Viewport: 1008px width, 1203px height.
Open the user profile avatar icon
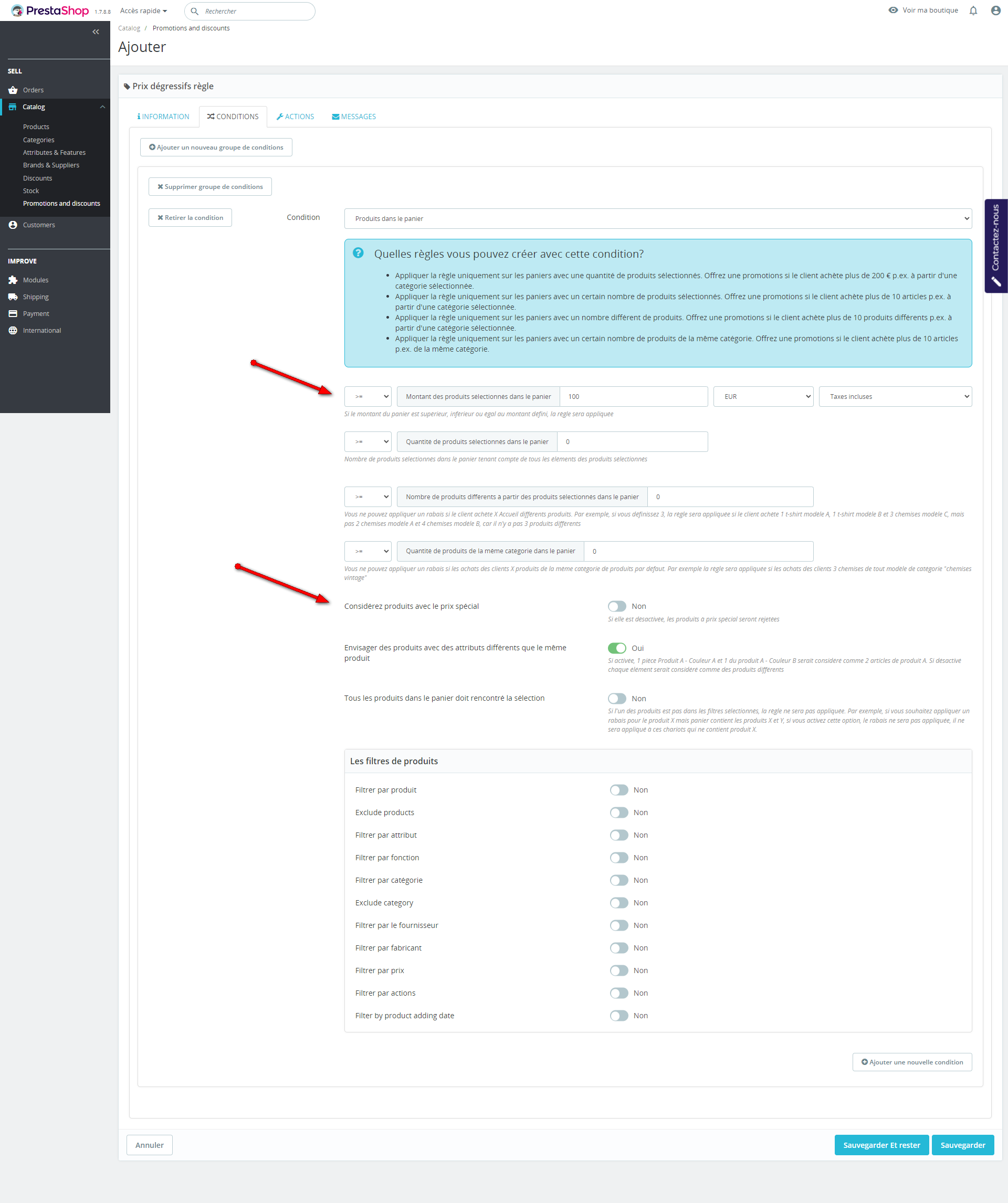tap(995, 11)
